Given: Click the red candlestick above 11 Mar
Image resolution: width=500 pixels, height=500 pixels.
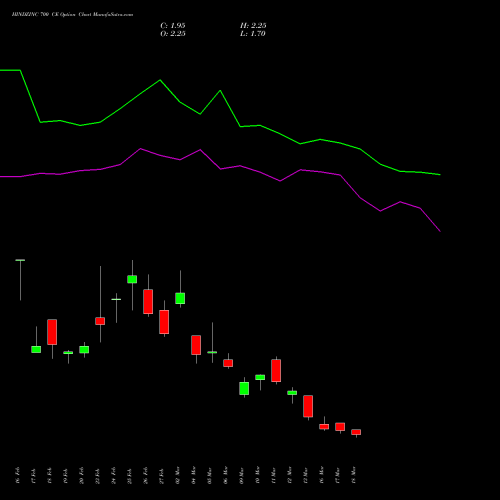Looking at the screenshot, I should click(276, 370).
